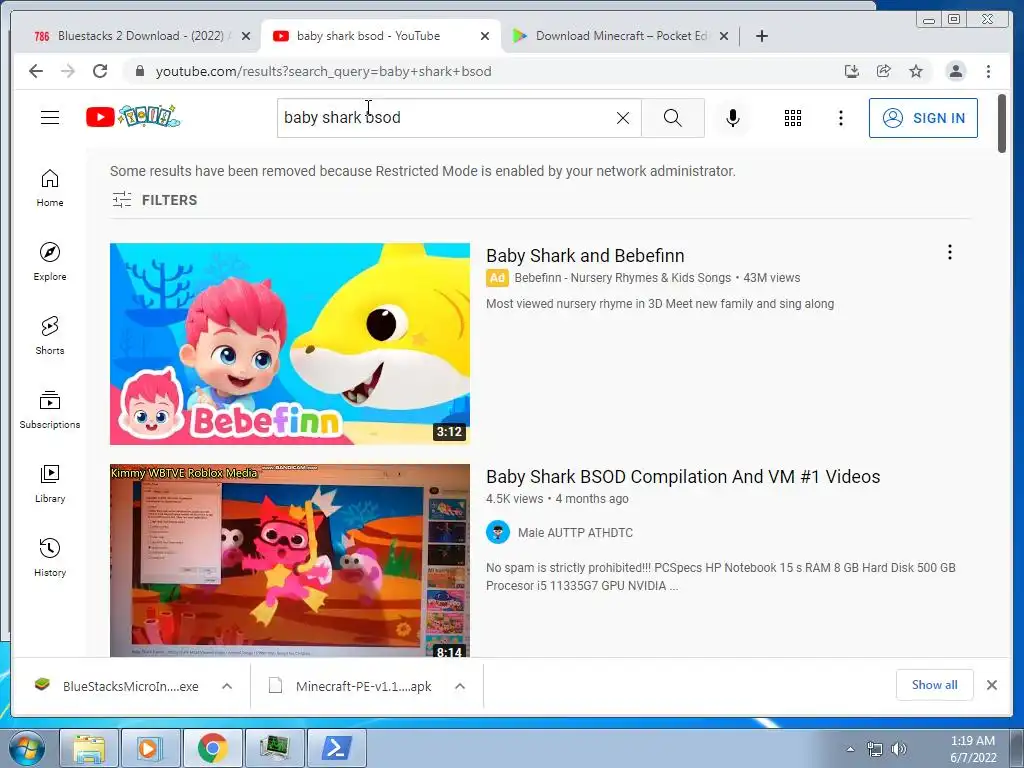
Task: Click the YouTube logo
Action: pos(133,117)
